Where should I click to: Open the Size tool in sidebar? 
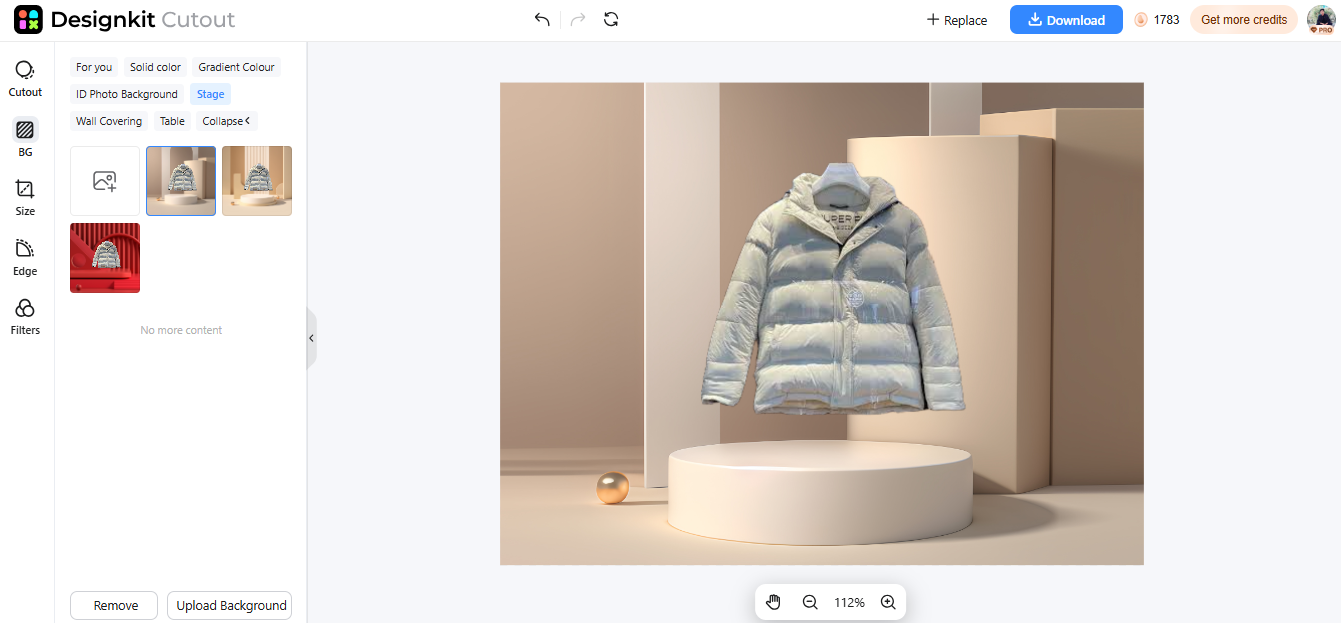25,197
